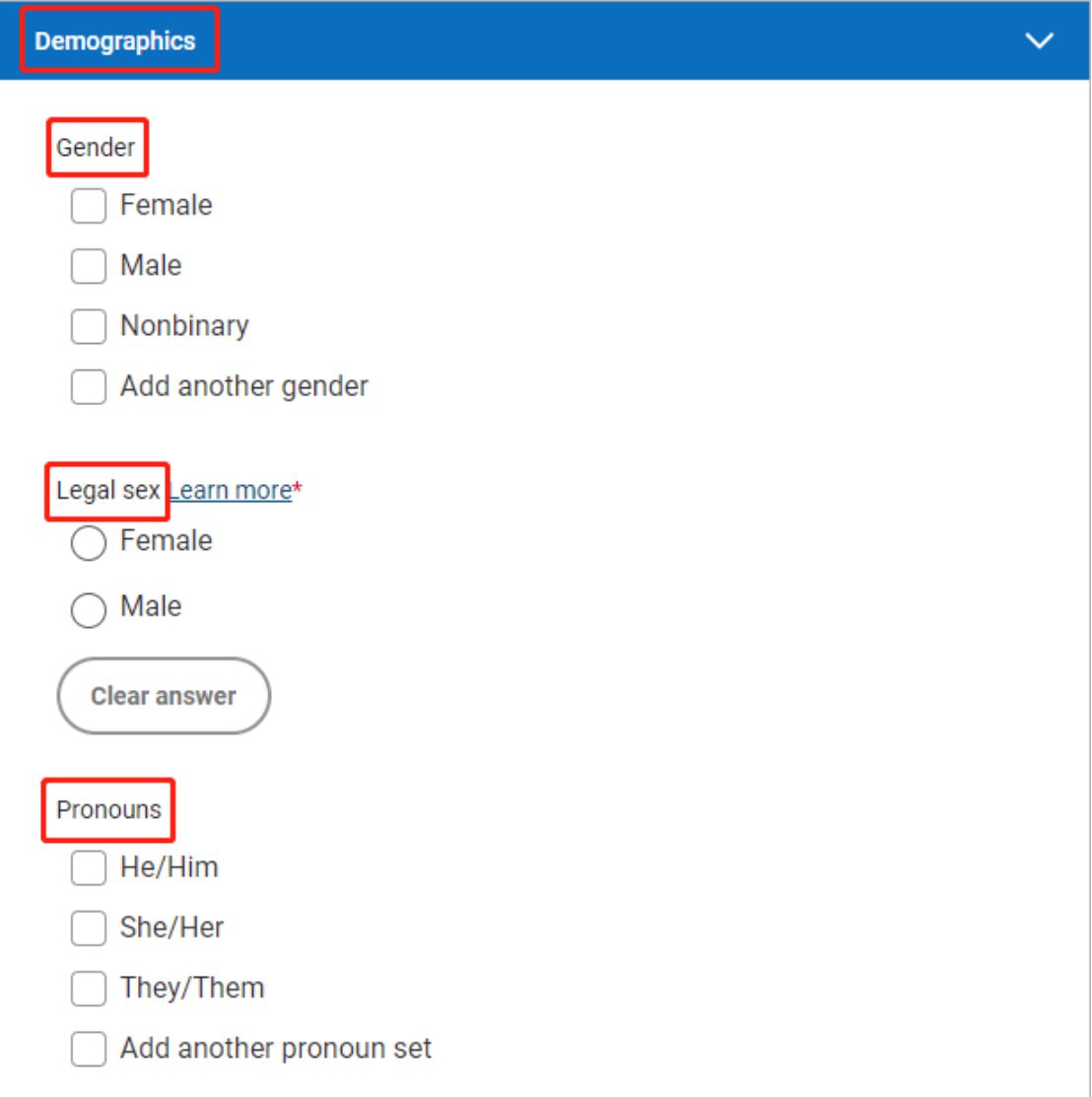Check the She/Her pronoun checkbox
Image resolution: width=1092 pixels, height=1097 pixels.
[x=89, y=928]
